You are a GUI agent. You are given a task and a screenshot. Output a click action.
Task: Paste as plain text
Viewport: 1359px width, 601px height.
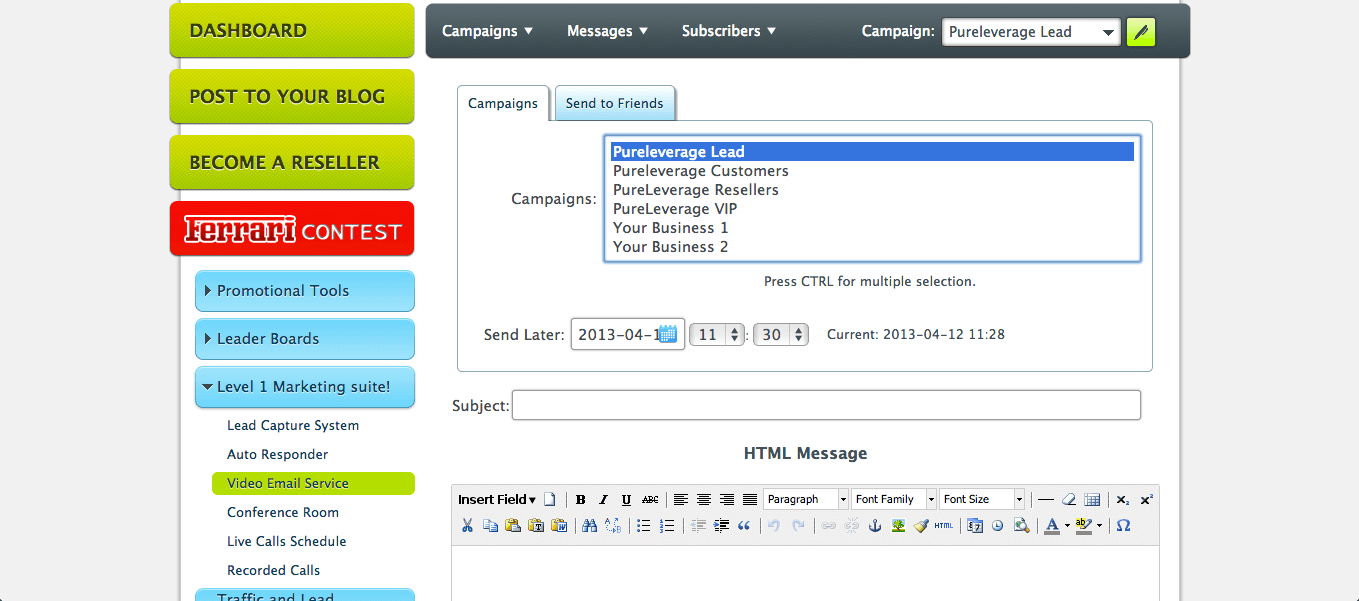pyautogui.click(x=536, y=525)
